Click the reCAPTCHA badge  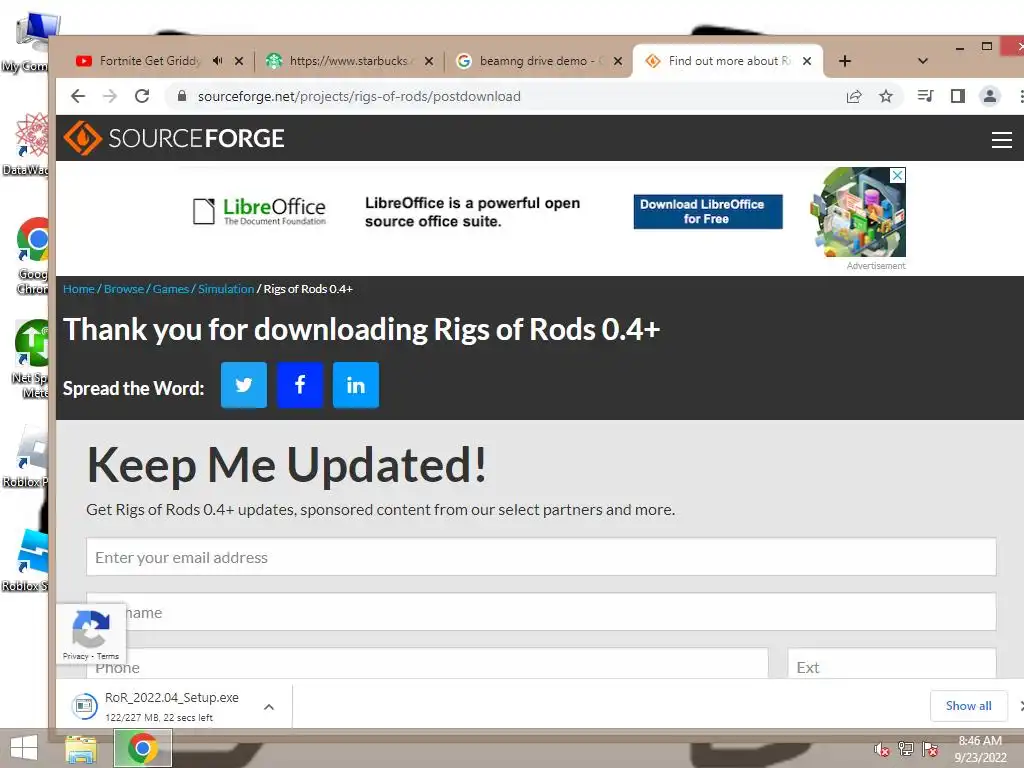click(91, 633)
